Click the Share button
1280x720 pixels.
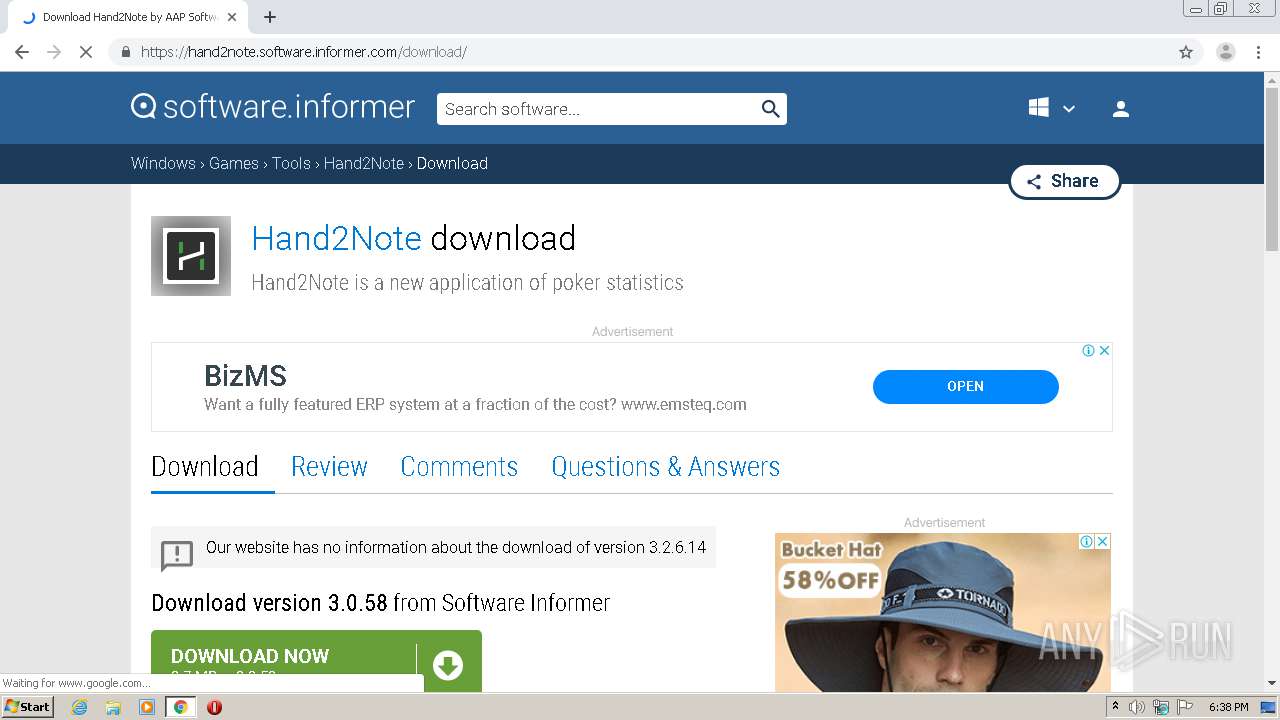coord(1064,181)
